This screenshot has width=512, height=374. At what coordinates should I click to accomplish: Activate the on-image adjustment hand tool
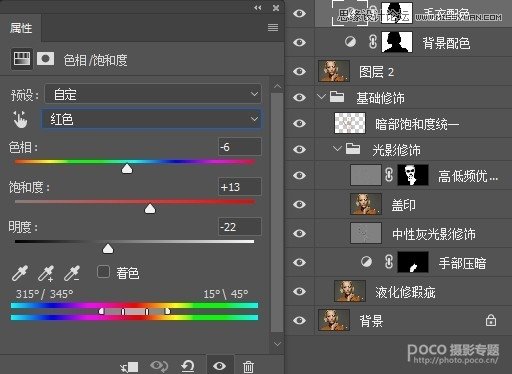[x=20, y=119]
